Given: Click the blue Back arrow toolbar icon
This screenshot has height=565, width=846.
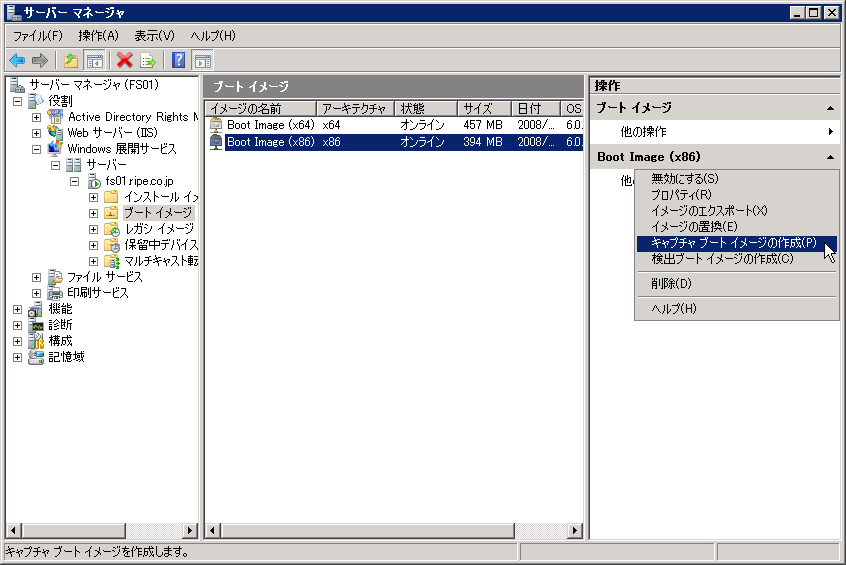Looking at the screenshot, I should point(17,60).
